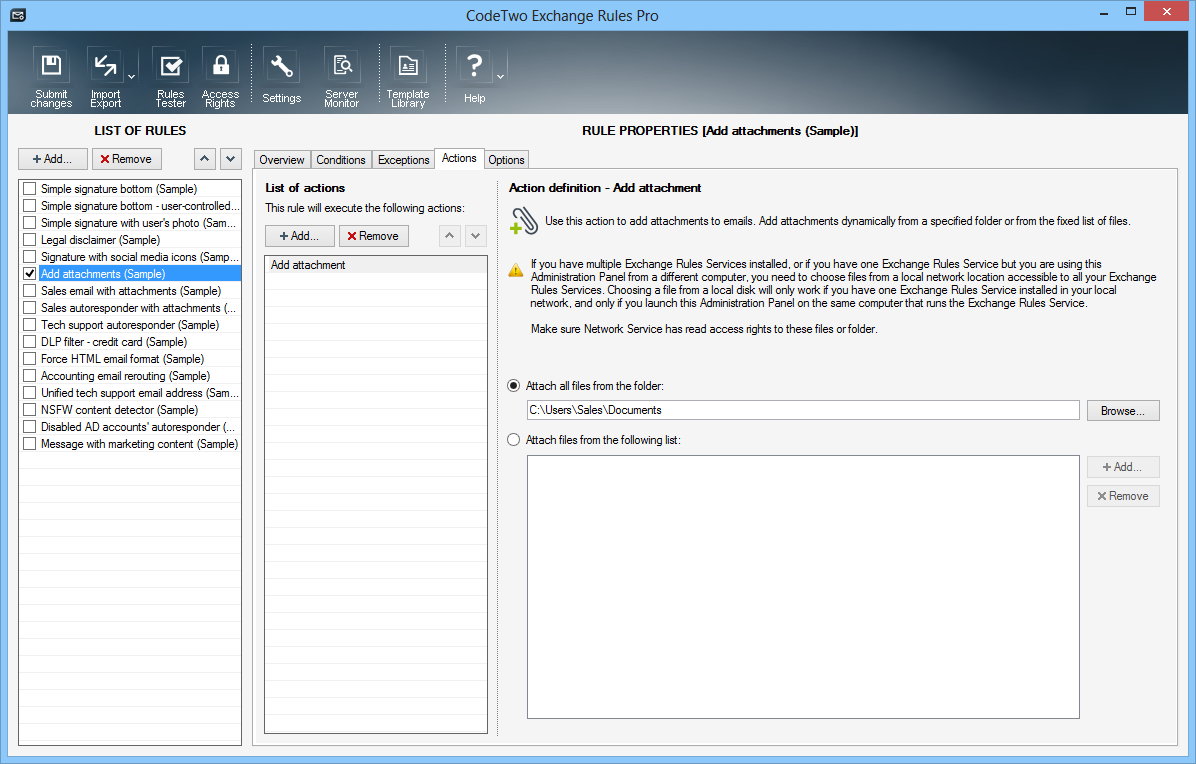Expand the Import Export dropdown arrow
This screenshot has width=1196, height=764.
pos(131,77)
